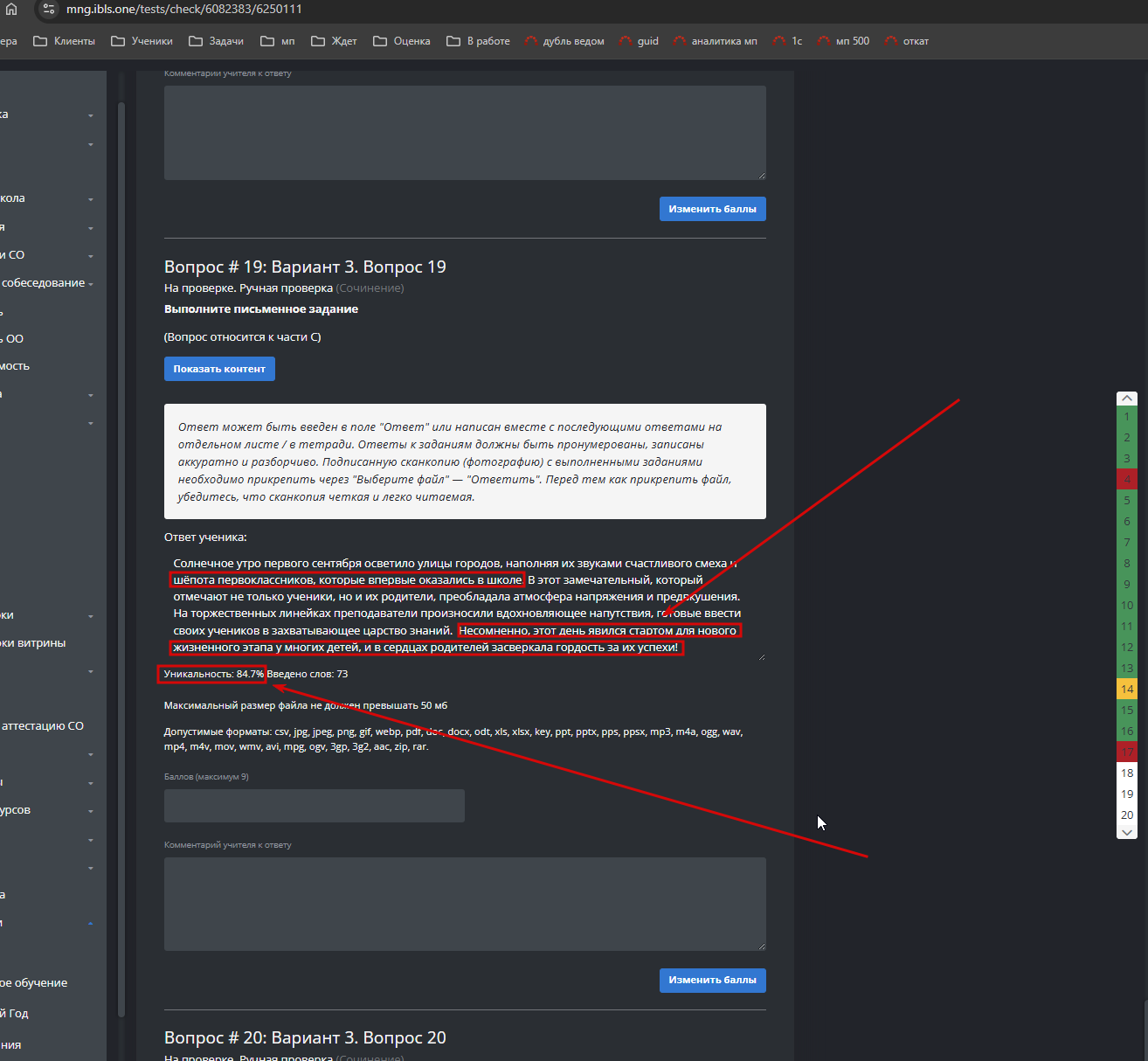Open the мп 500 bookmark
Screen dimensions: 1148x1061
843,41
